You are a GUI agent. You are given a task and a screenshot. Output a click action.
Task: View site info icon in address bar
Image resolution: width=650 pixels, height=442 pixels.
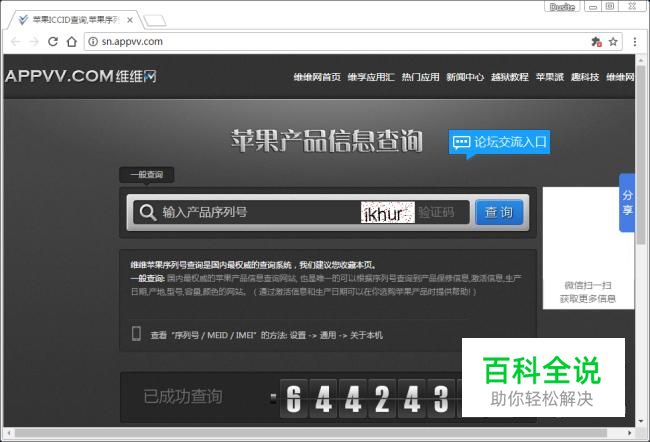[93, 41]
